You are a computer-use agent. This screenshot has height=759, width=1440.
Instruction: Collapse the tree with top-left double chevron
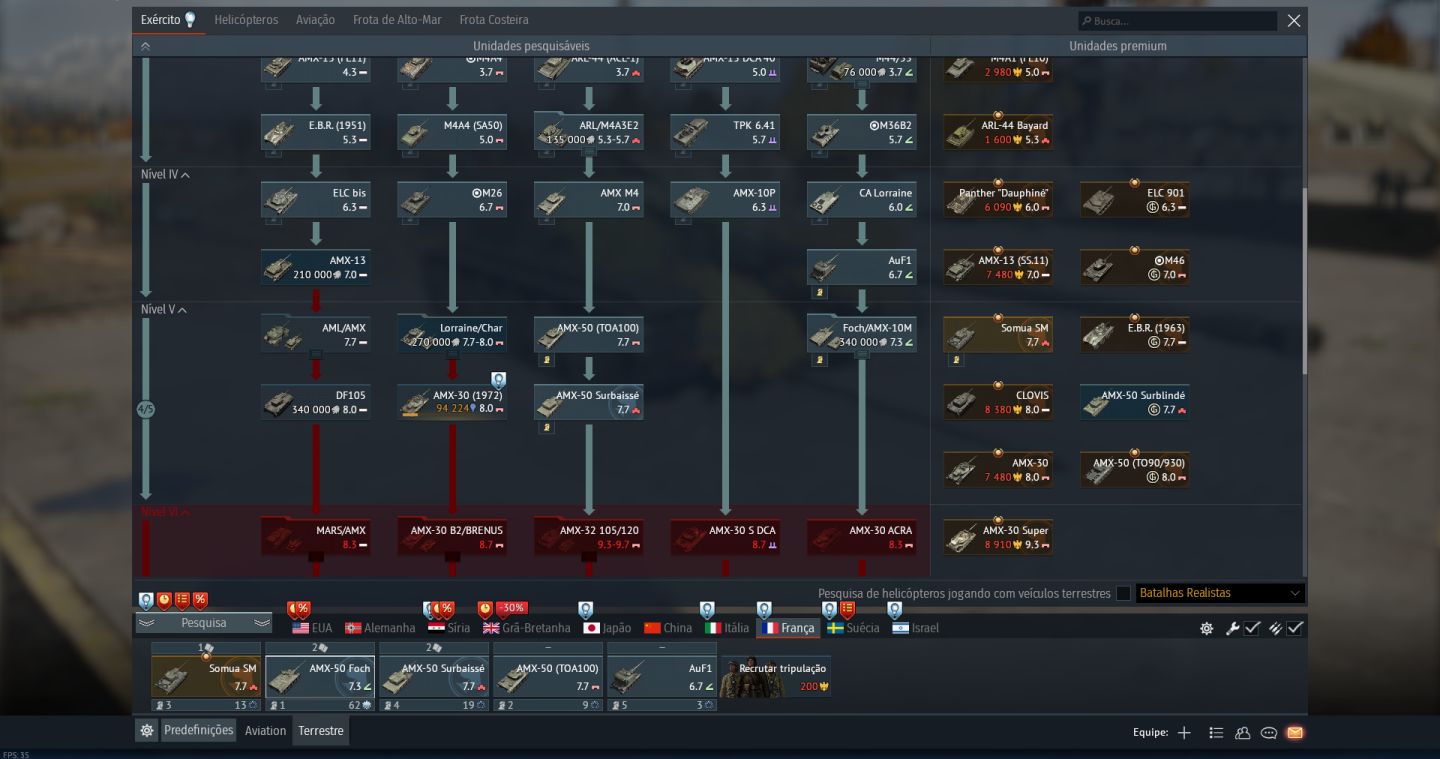pyautogui.click(x=145, y=46)
